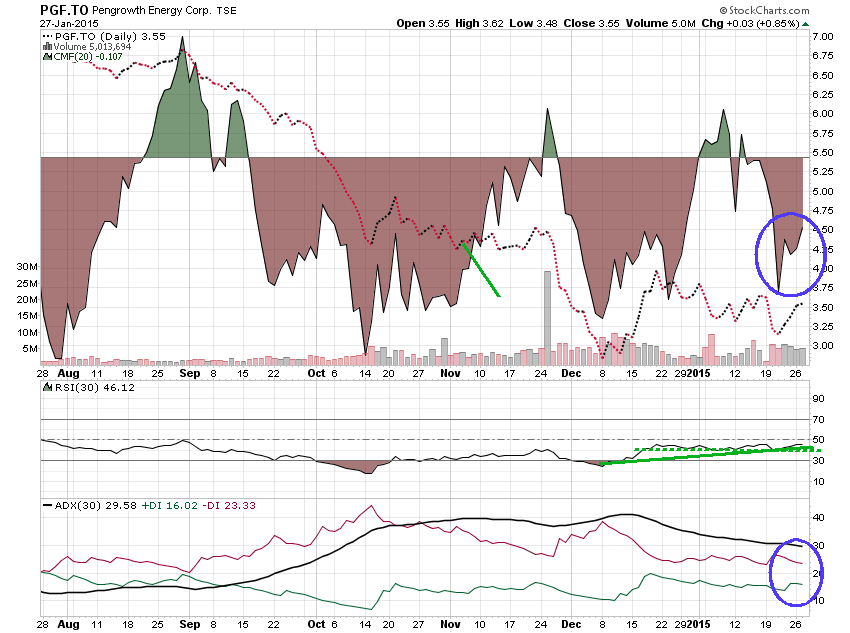
Task: Click the PGF.TO ticker symbol title
Action: [64, 10]
